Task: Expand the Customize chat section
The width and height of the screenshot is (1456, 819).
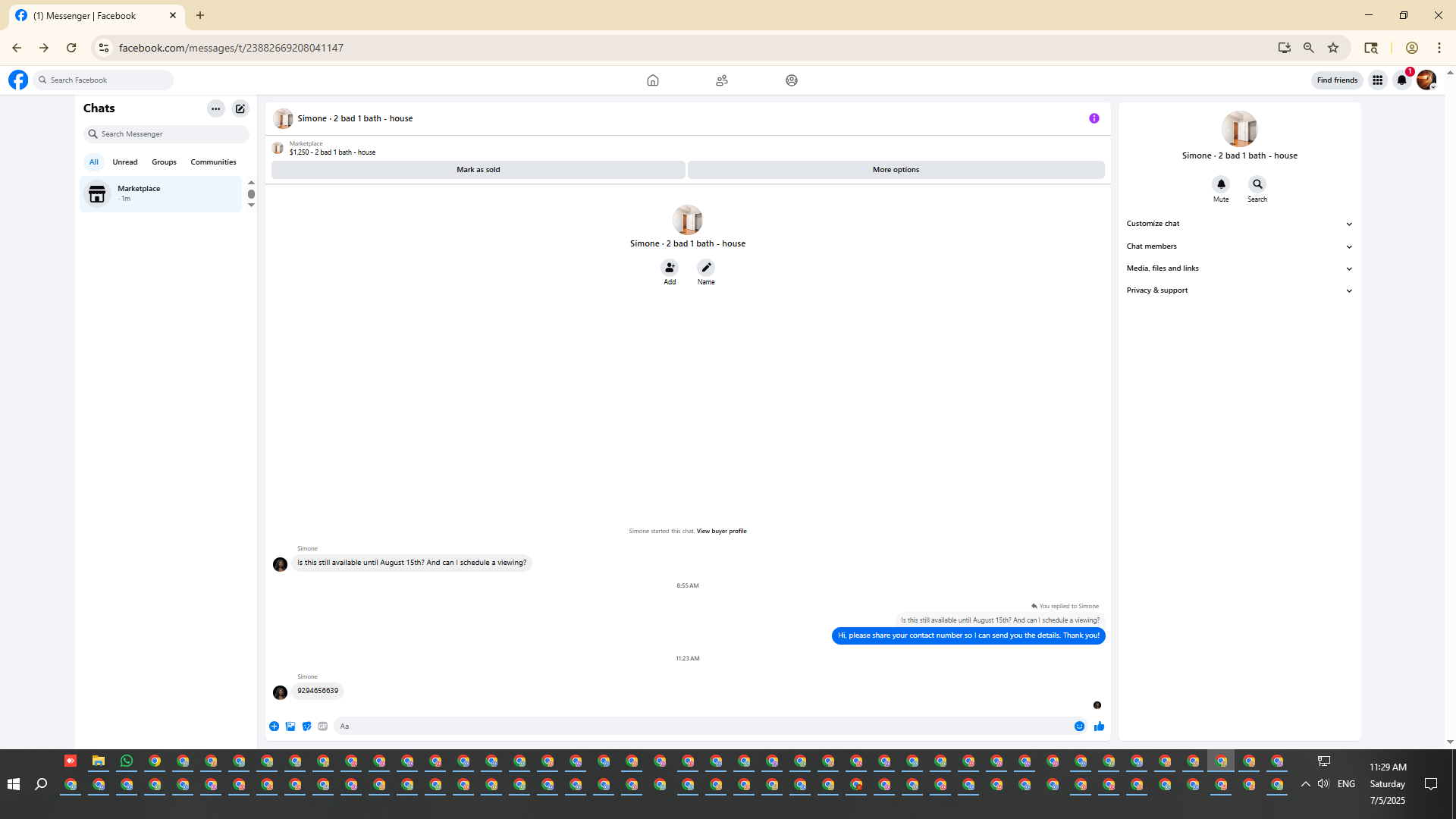Action: (x=1239, y=224)
